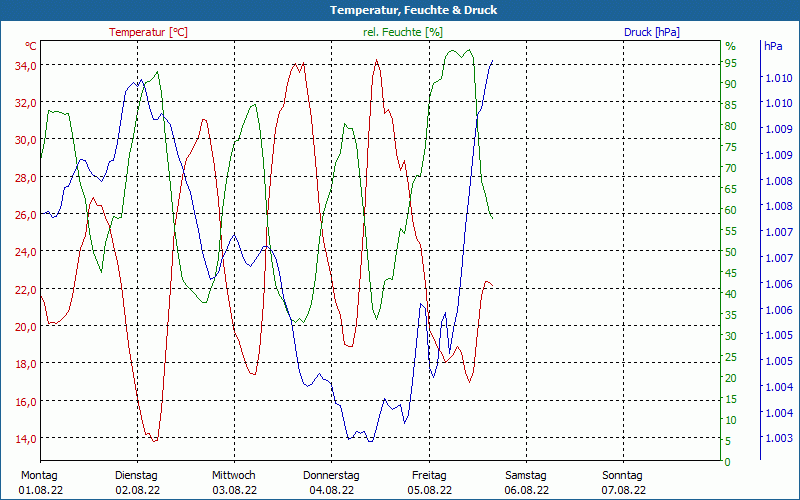Click the '18,0' temperature axis value
This screenshot has height=500, width=800.
coord(26,364)
